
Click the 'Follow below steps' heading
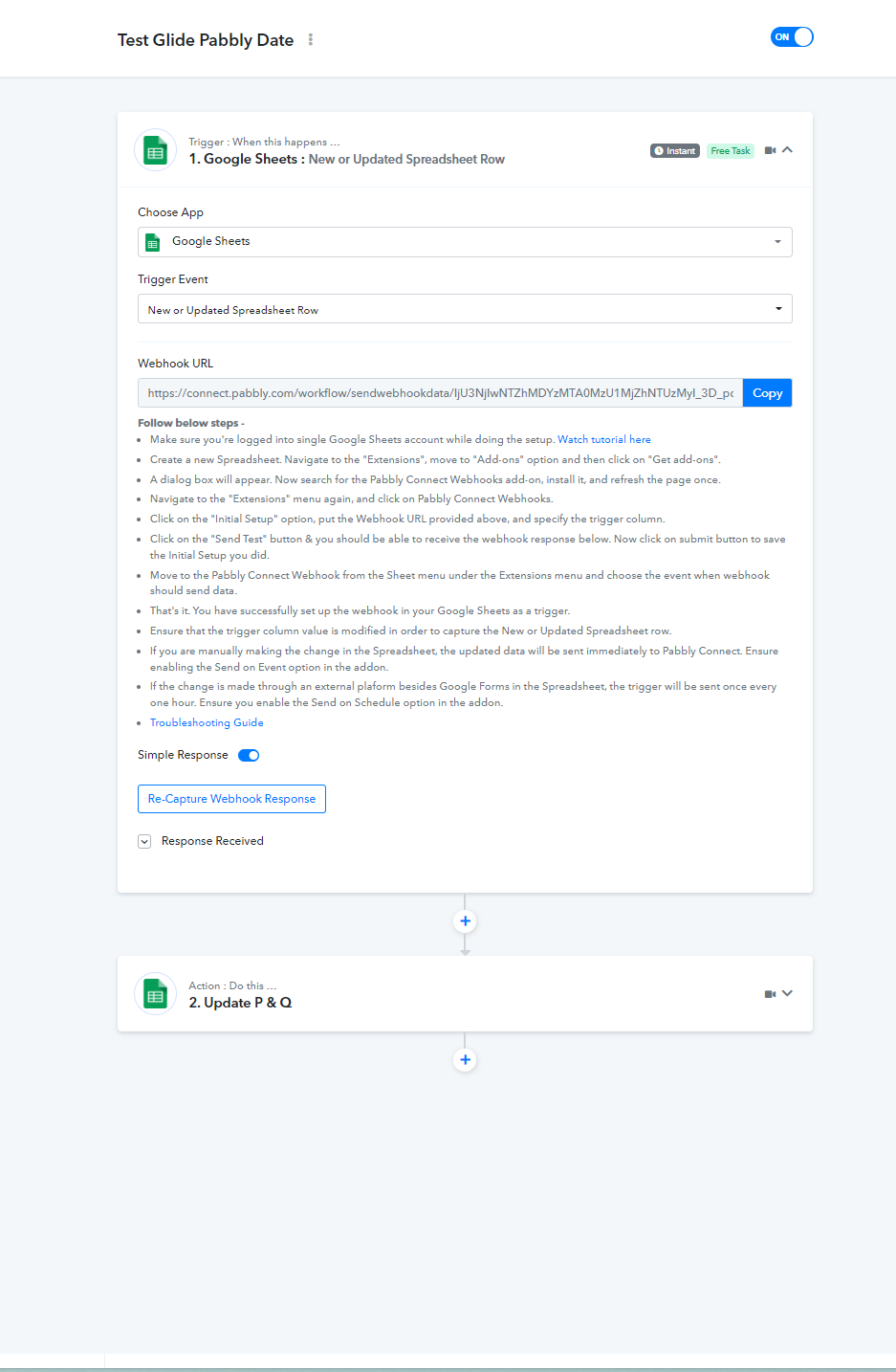coord(191,423)
